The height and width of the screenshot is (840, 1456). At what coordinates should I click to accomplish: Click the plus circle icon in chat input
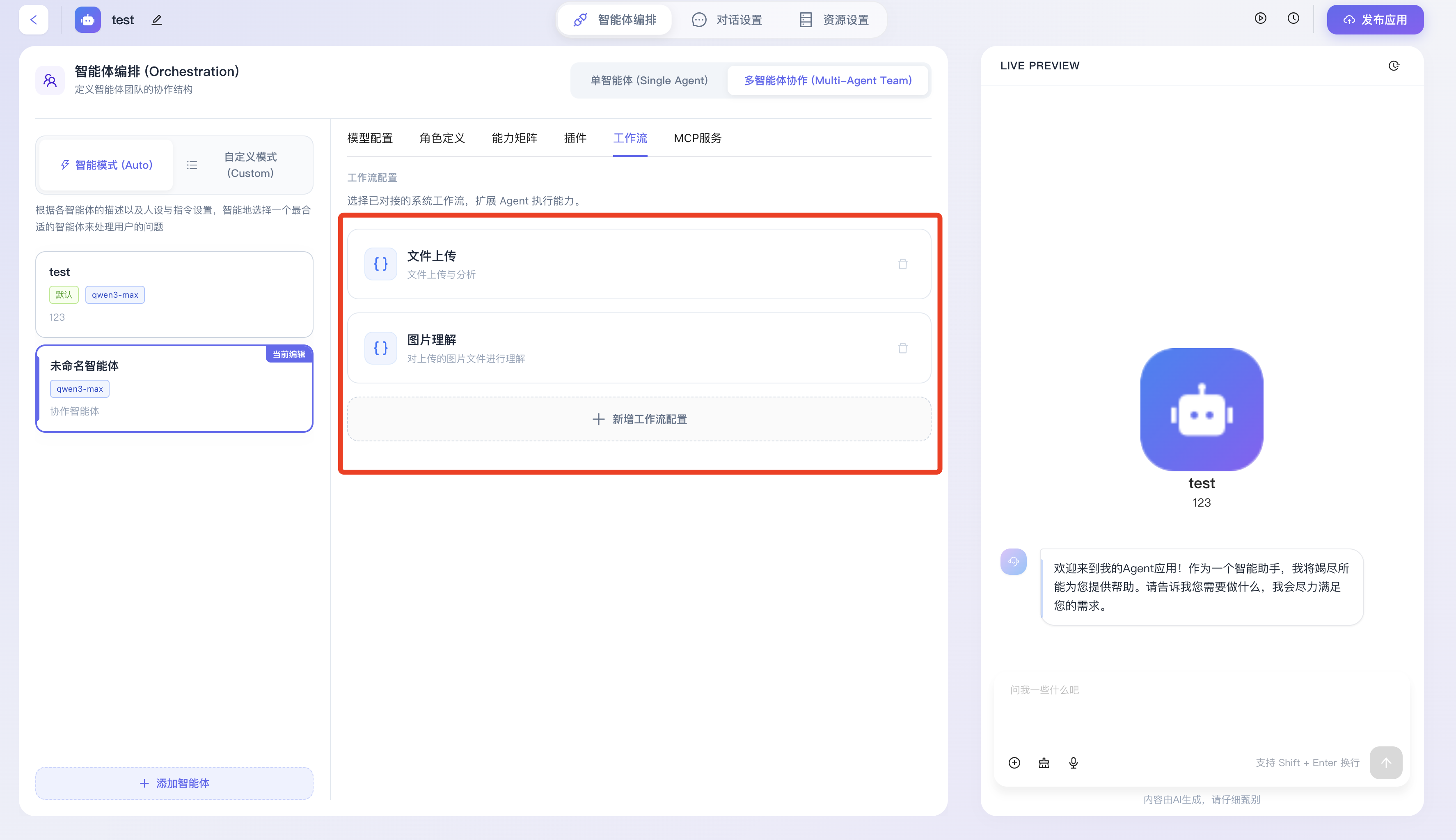coord(1014,763)
